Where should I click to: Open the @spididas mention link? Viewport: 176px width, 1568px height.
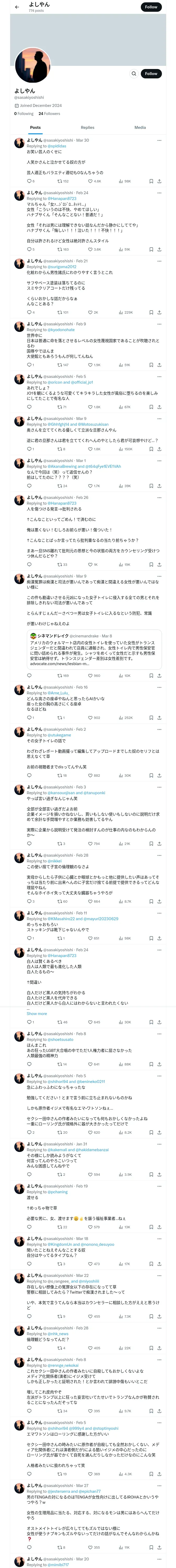[57, 146]
